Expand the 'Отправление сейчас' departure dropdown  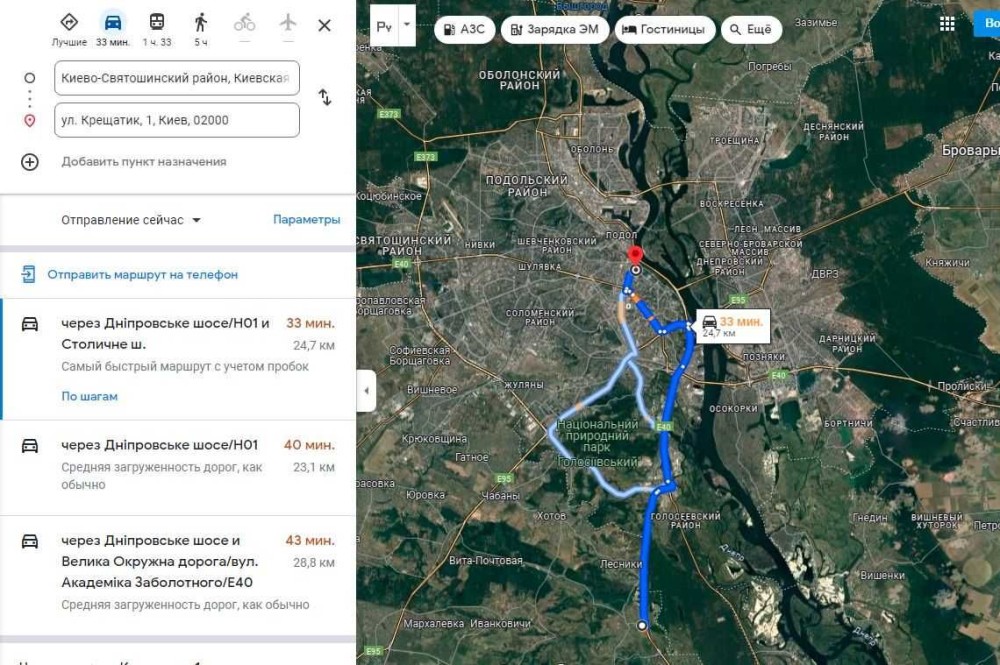pyautogui.click(x=131, y=220)
